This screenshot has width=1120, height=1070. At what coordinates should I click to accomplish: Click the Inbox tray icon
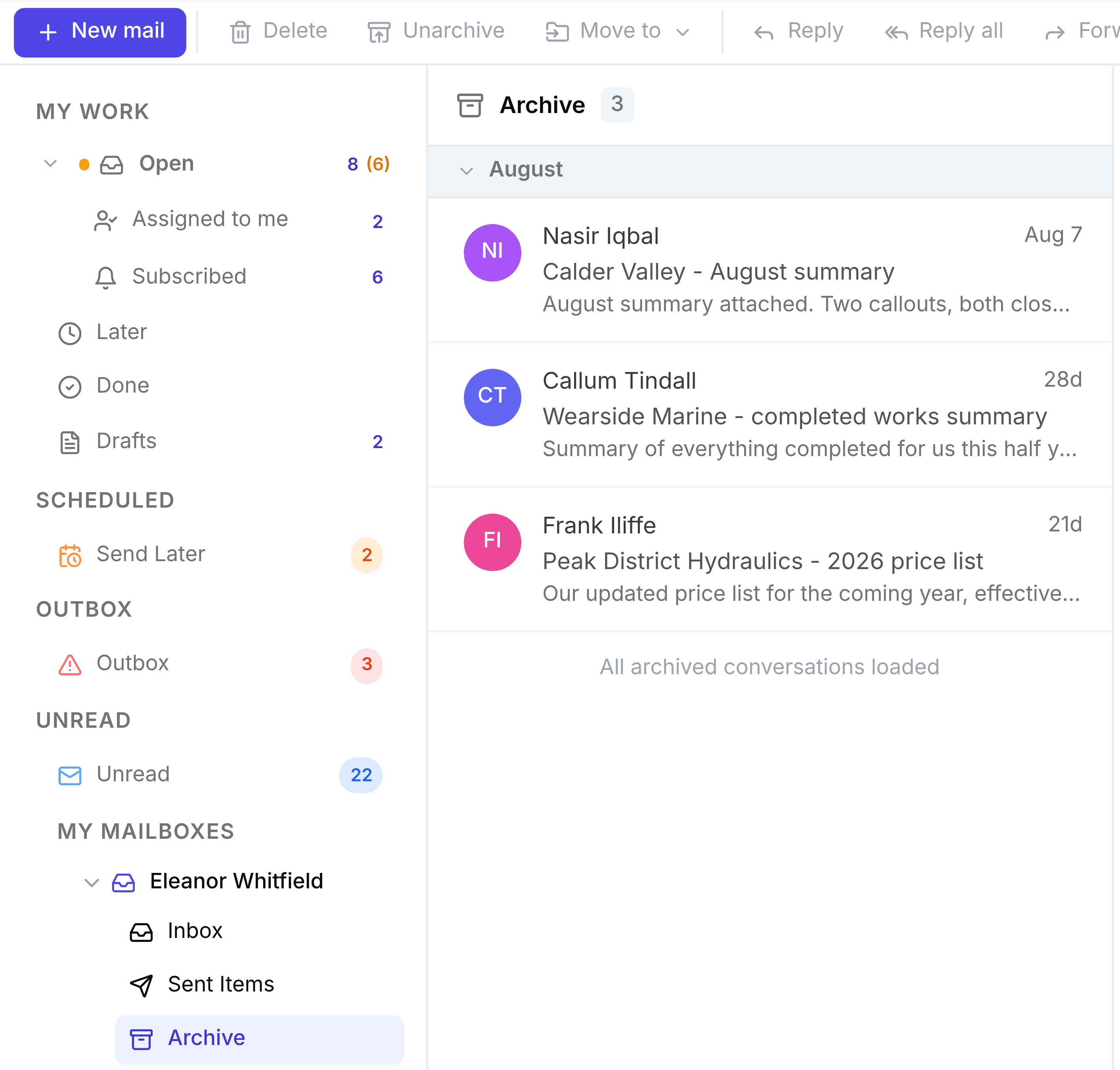141,932
